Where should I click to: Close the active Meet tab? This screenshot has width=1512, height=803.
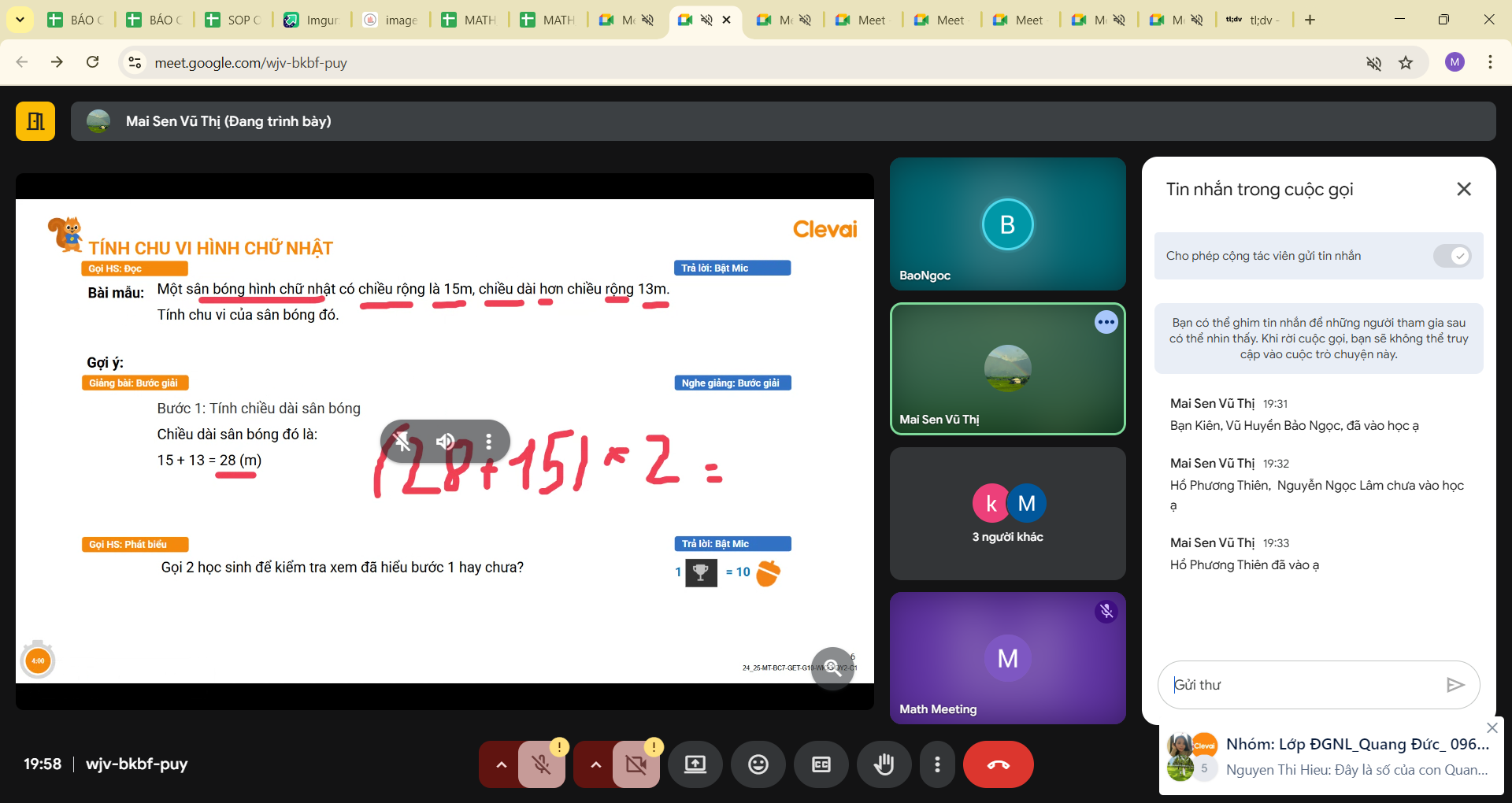coord(727,20)
